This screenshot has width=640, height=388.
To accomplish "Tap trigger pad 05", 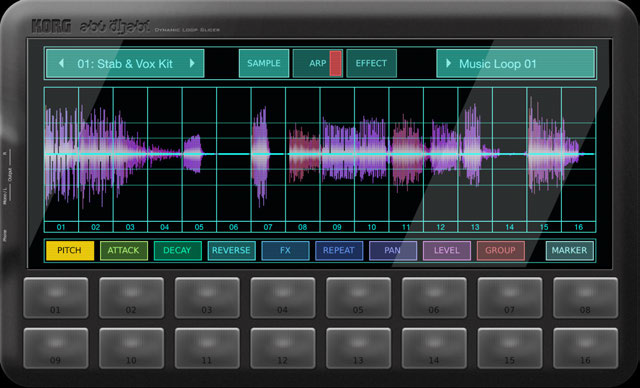I will pyautogui.click(x=358, y=298).
